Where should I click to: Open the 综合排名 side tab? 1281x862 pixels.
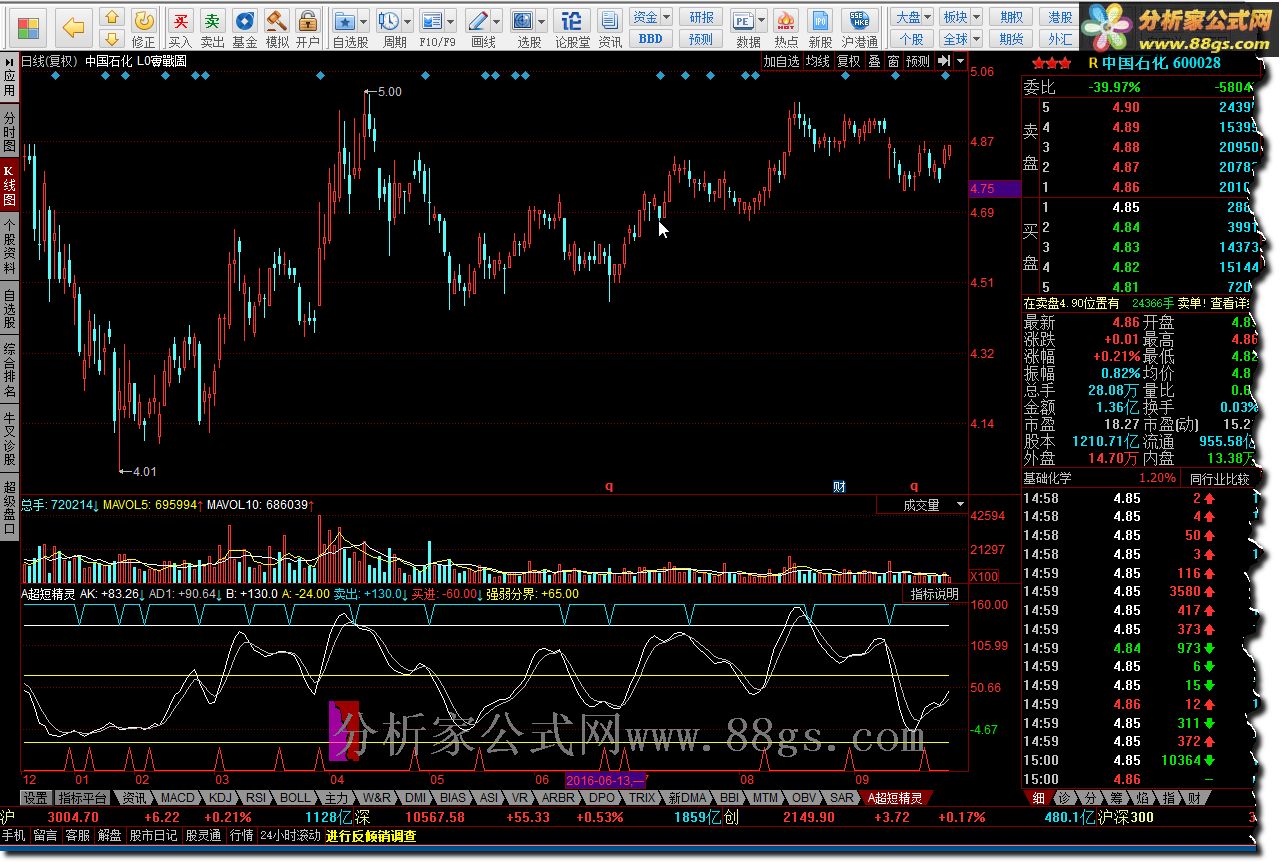9,371
